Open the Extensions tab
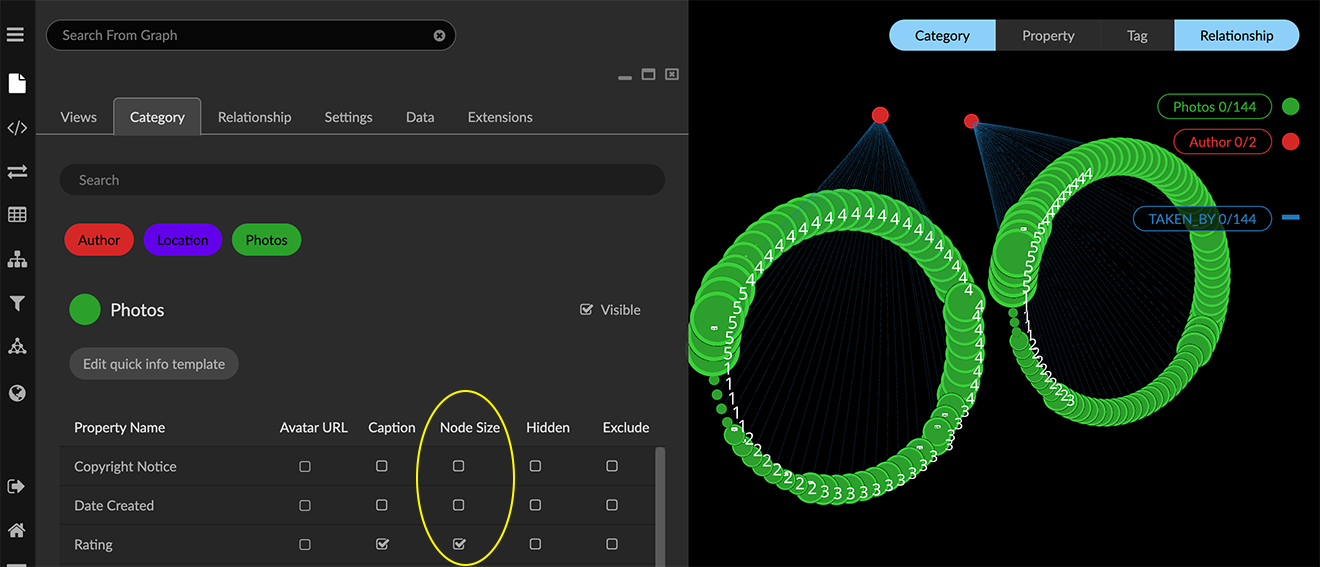1320x567 pixels. tap(500, 117)
